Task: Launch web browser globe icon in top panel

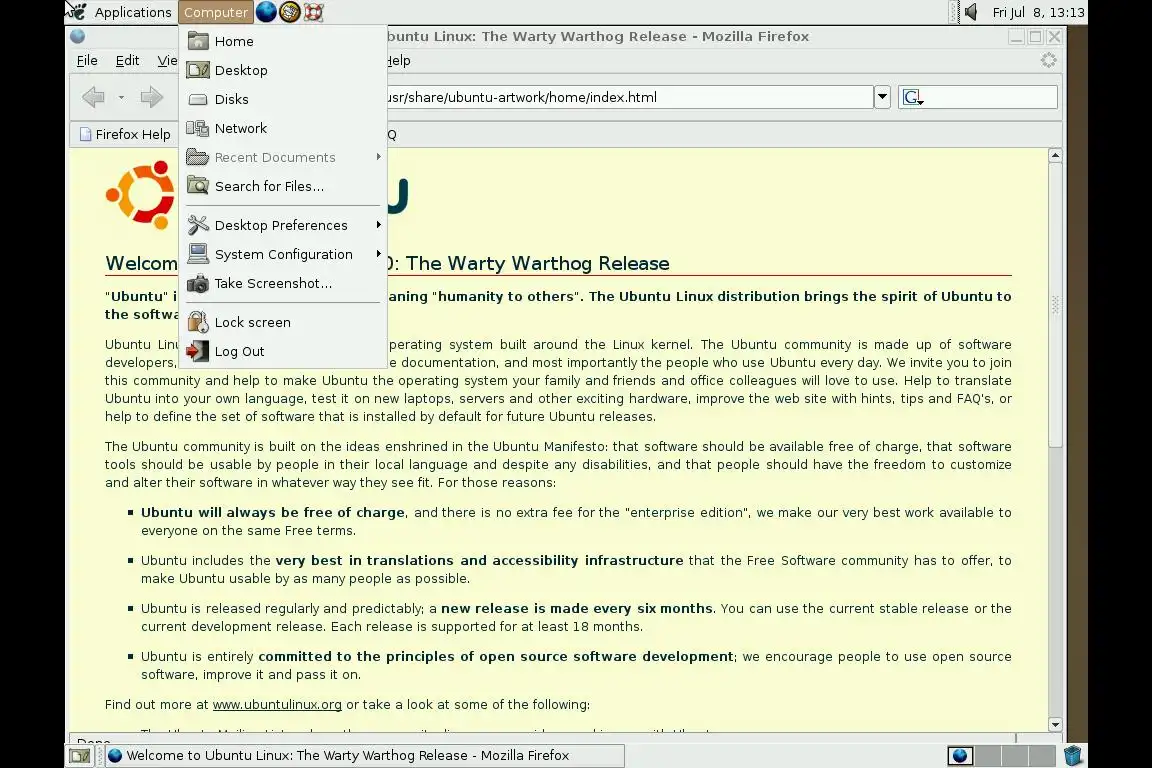Action: coord(266,12)
